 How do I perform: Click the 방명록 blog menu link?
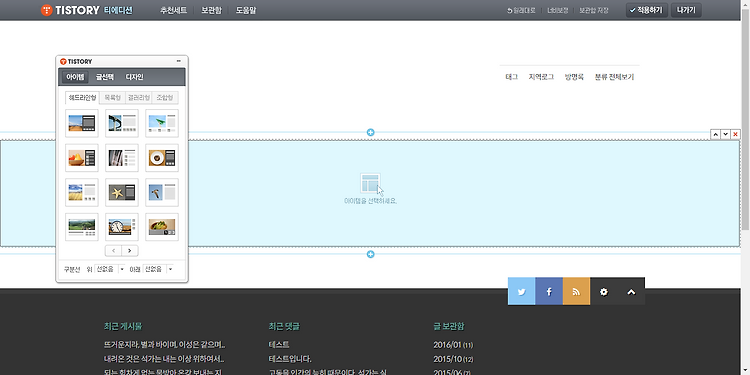[574, 77]
